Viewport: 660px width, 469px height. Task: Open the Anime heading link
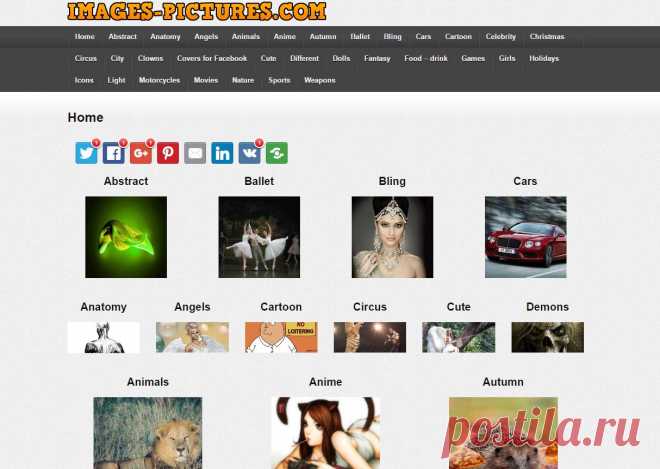coord(325,382)
